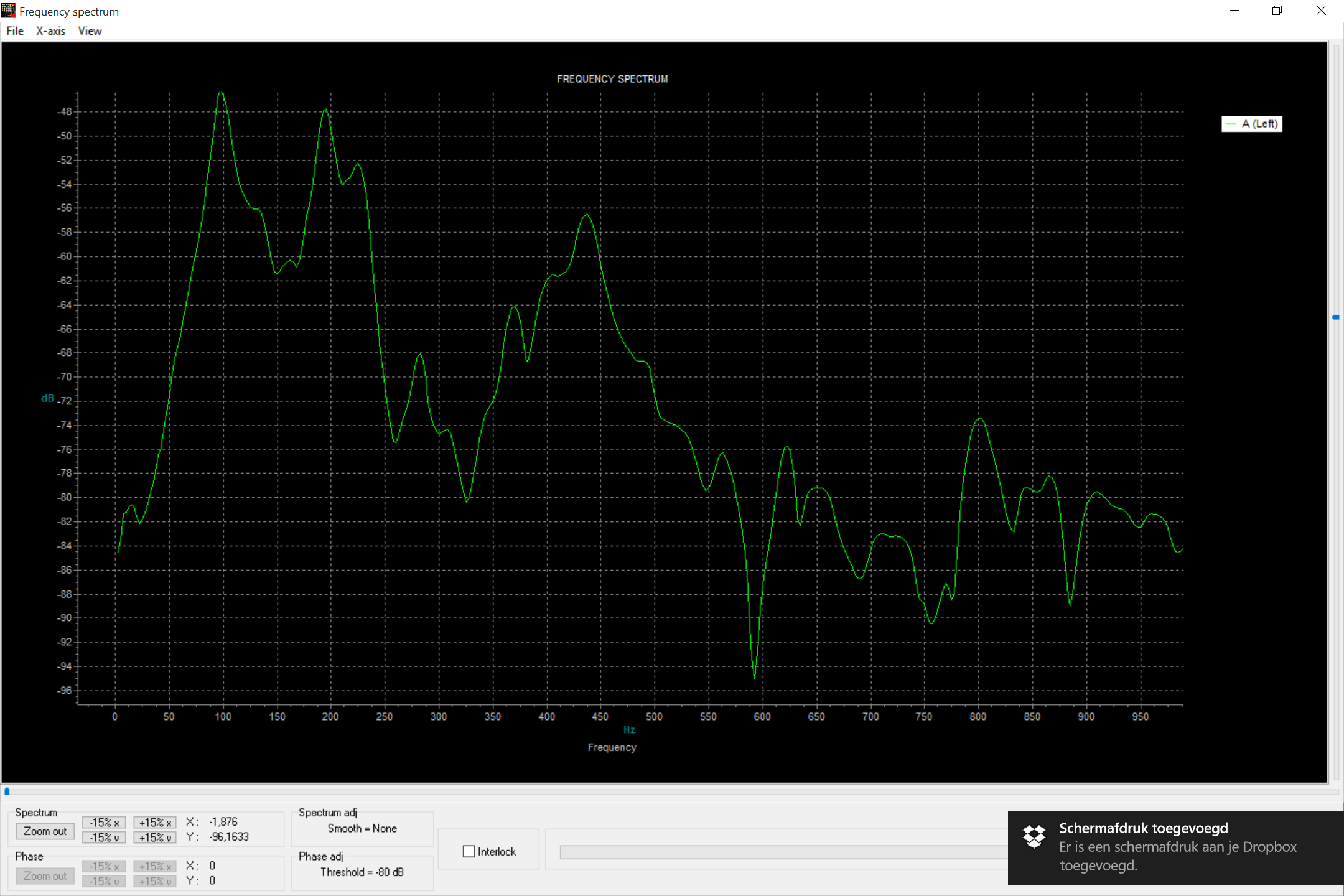Enable the Interlock checkbox
The width and height of the screenshot is (1344, 896).
(469, 851)
